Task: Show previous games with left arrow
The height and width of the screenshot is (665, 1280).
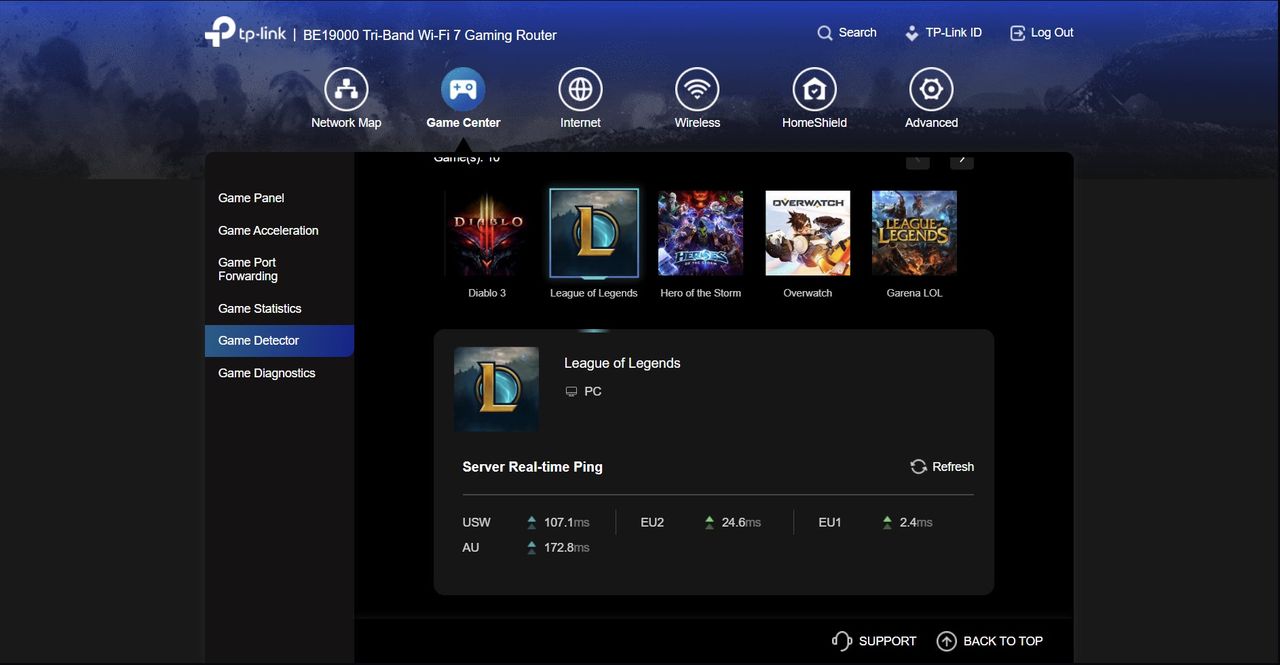Action: tap(918, 159)
